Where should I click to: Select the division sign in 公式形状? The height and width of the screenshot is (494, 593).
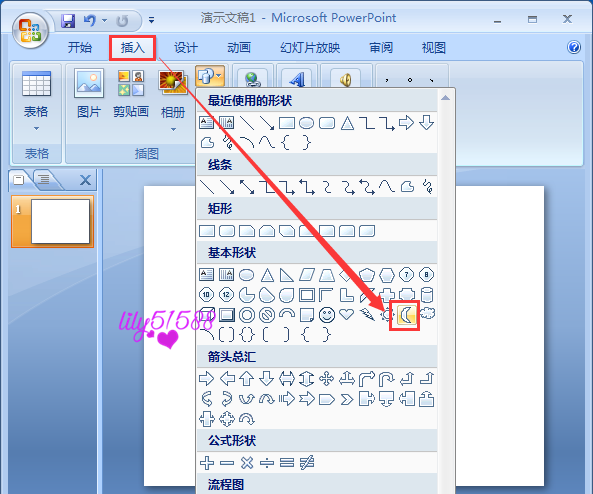point(267,463)
